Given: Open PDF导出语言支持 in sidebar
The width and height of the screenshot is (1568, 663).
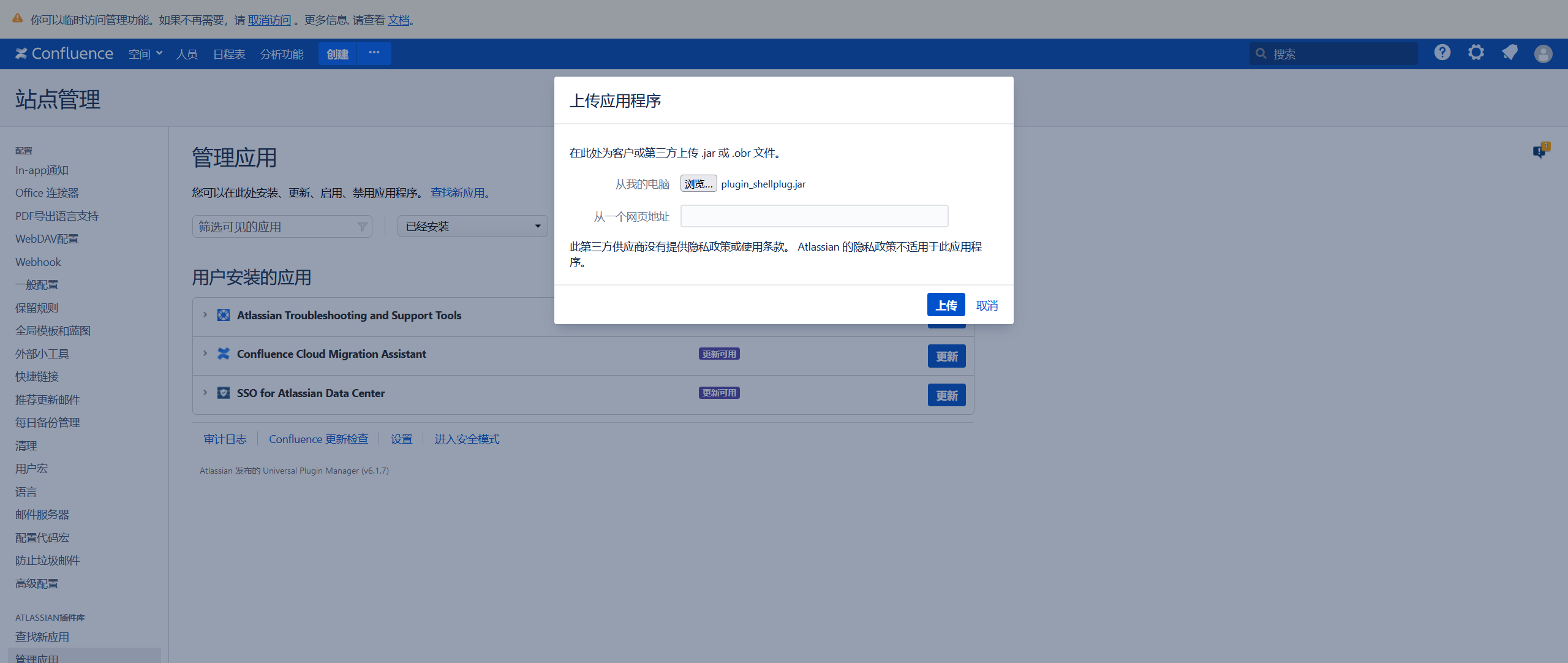Looking at the screenshot, I should 57,216.
